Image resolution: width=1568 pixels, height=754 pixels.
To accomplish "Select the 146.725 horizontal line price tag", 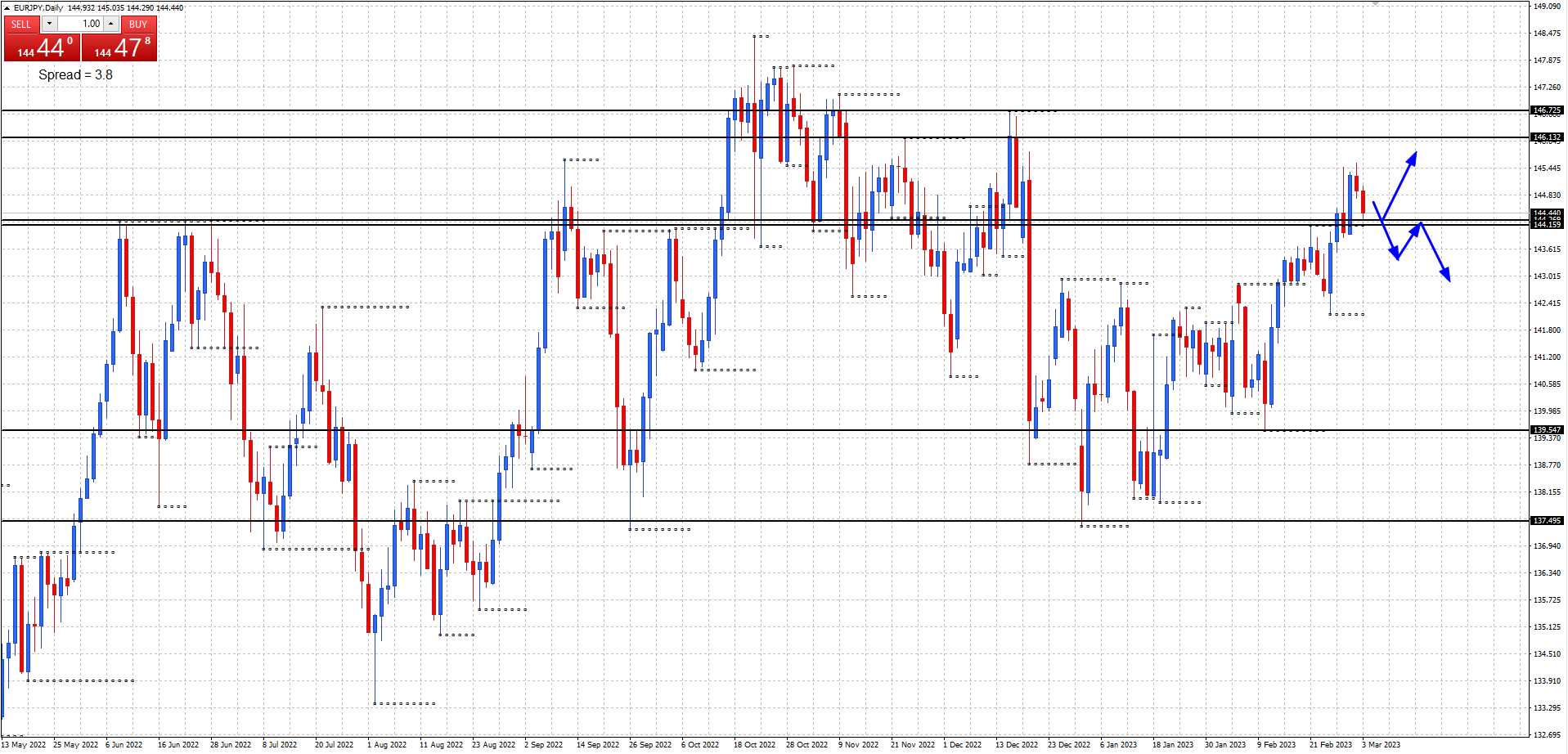I will [1546, 110].
